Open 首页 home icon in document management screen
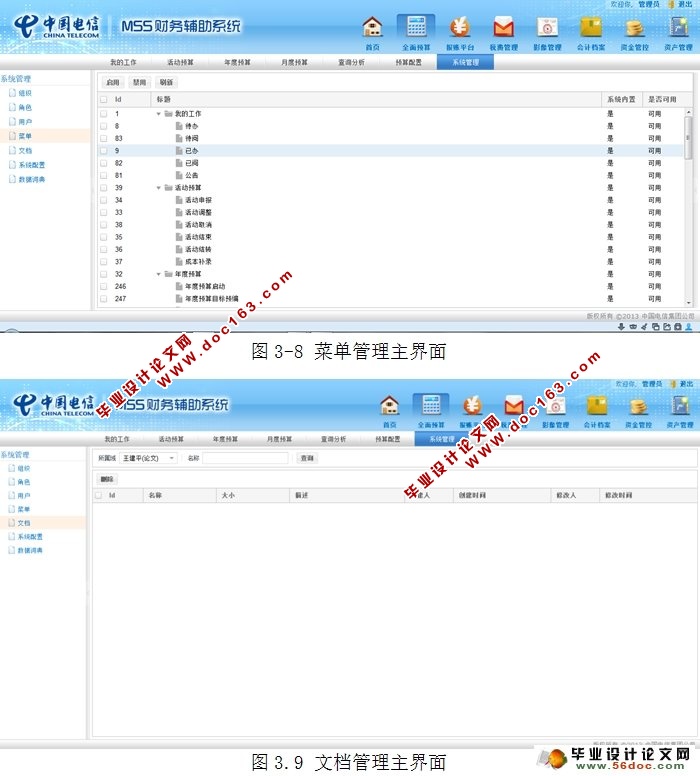Viewport: 700px width, 776px height. coord(390,405)
